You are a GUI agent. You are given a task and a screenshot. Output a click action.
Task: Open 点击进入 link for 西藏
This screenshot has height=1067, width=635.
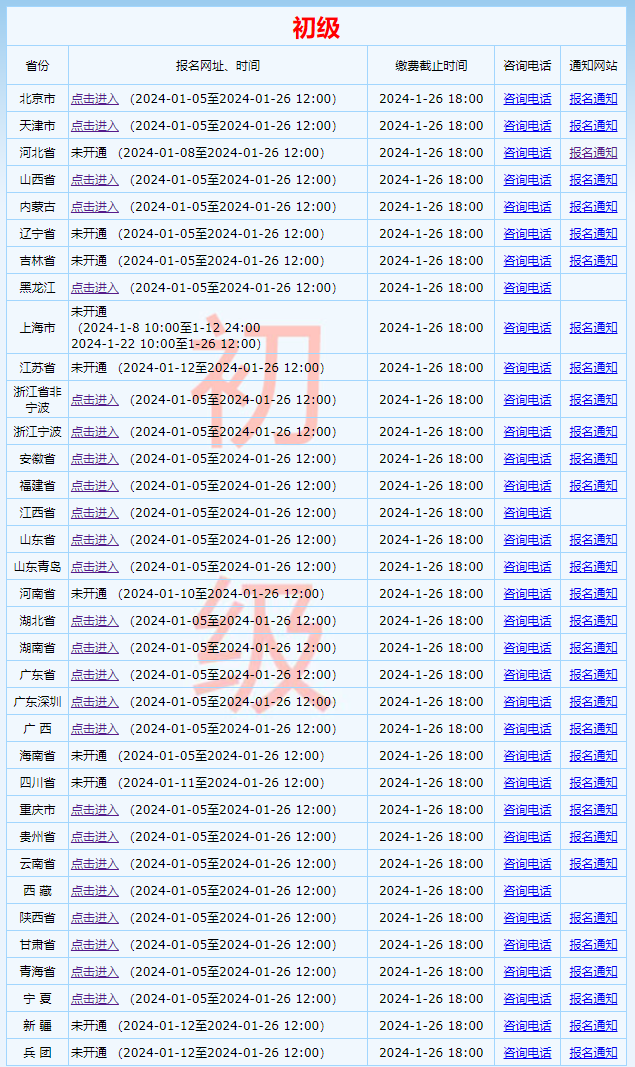(x=95, y=891)
